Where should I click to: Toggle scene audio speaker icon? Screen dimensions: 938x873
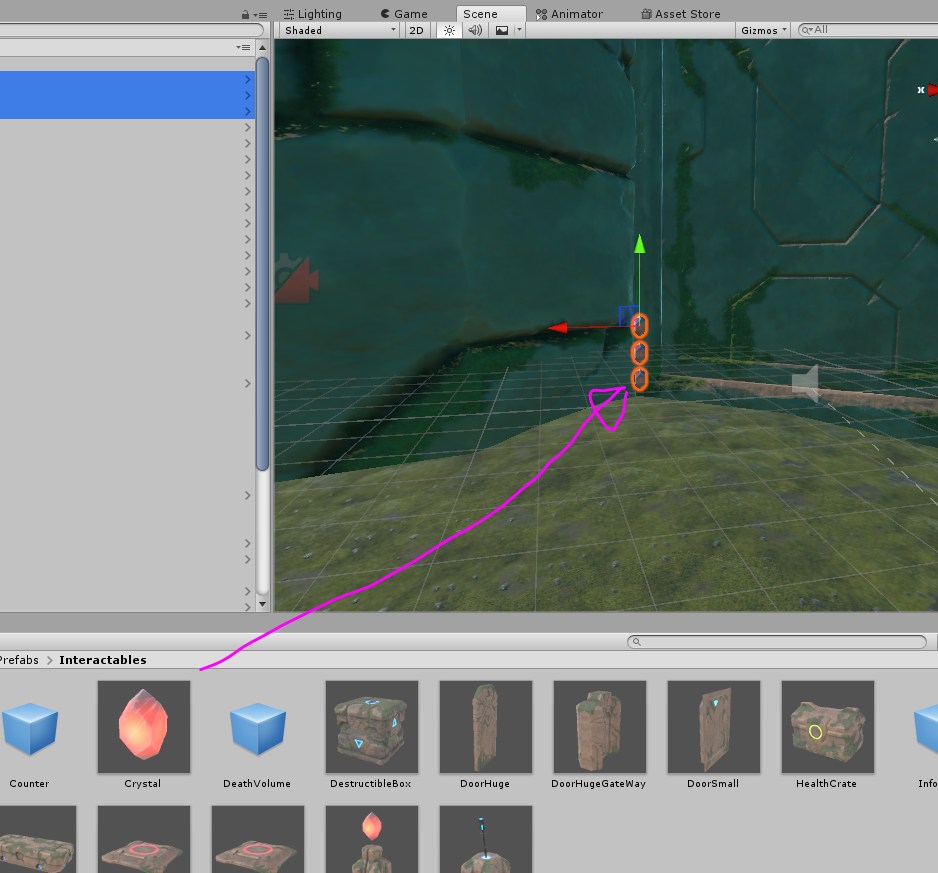pyautogui.click(x=475, y=31)
